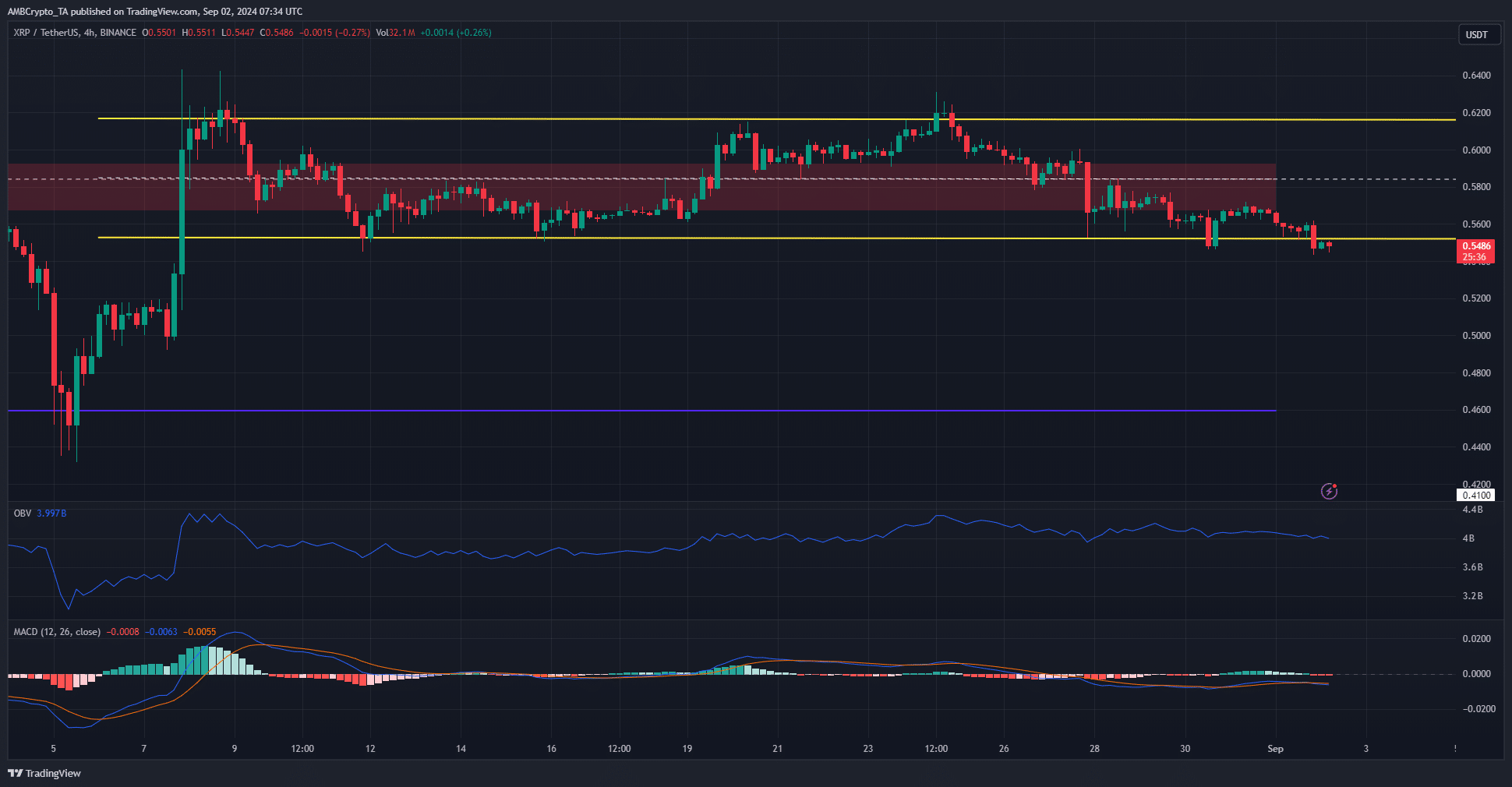This screenshot has width=1512, height=787.
Task: Click the 19 date label on time axis
Action: coord(687,749)
